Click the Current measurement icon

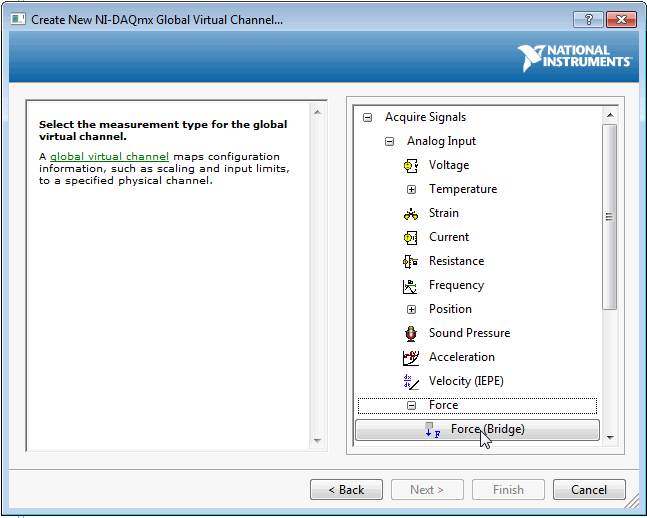(410, 237)
